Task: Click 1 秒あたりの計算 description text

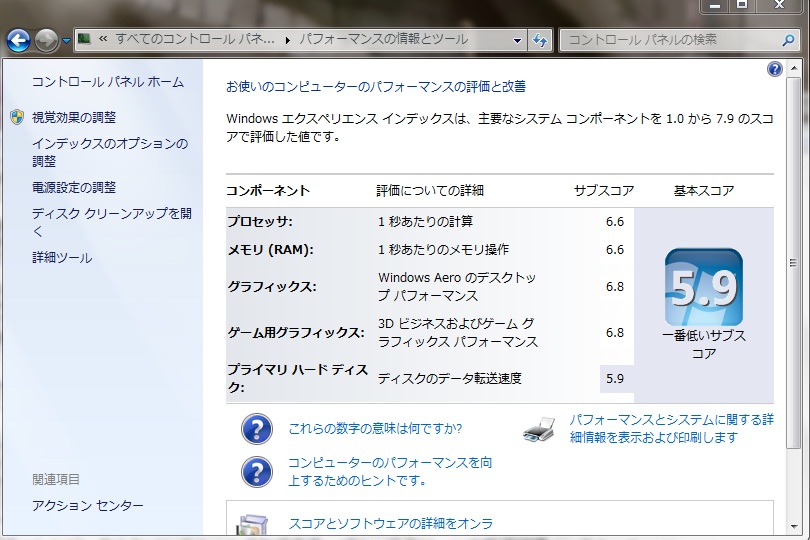Action: tap(425, 222)
